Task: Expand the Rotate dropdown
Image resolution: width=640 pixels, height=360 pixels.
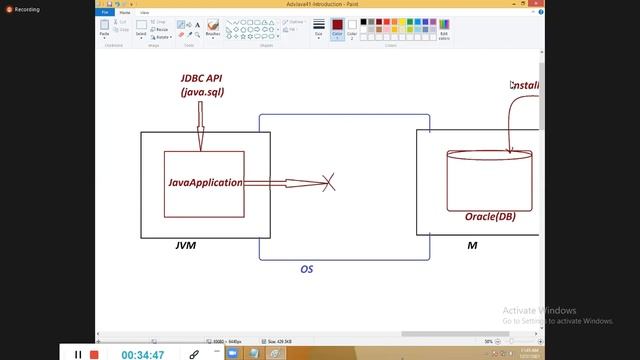Action: point(161,37)
